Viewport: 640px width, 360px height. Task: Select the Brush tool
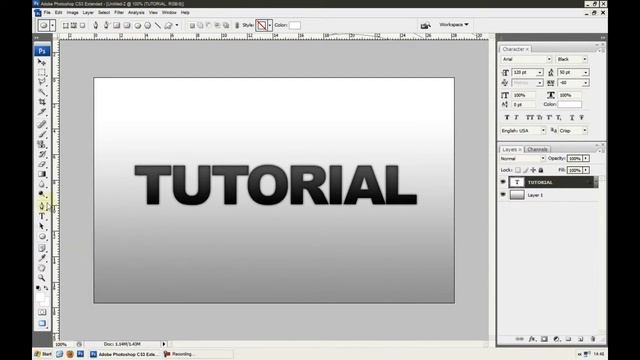pos(42,134)
